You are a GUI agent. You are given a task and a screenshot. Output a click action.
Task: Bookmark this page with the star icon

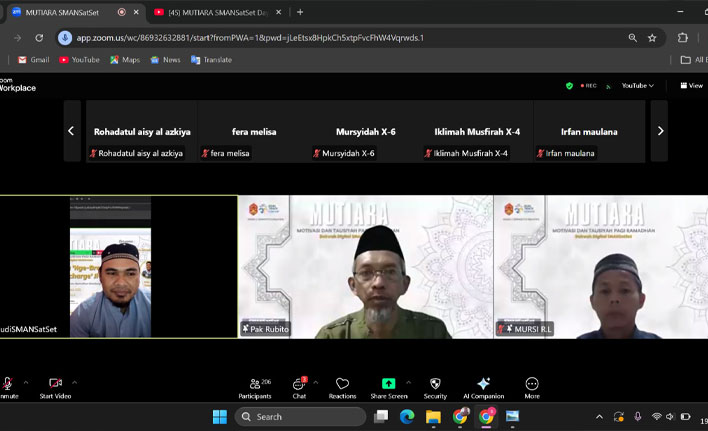(x=652, y=38)
